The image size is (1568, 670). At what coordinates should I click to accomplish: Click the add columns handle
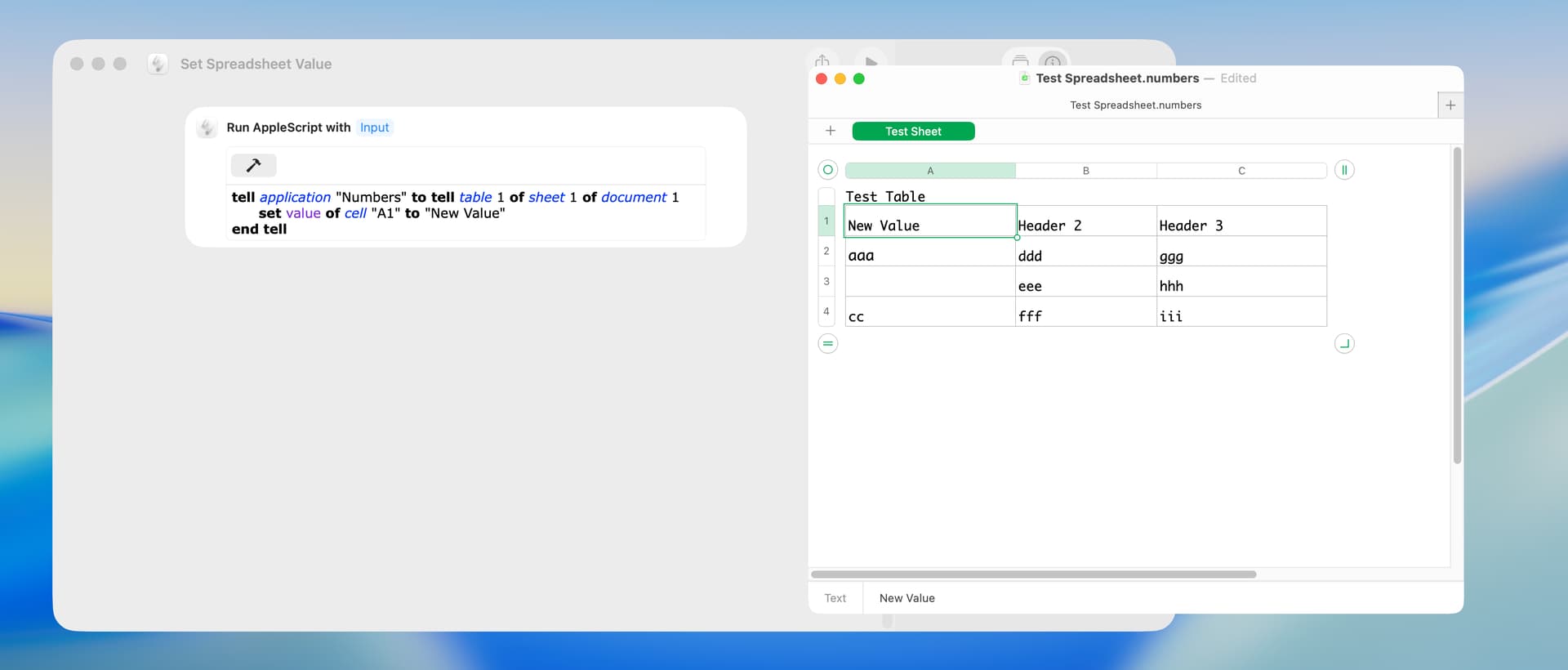(x=1343, y=170)
